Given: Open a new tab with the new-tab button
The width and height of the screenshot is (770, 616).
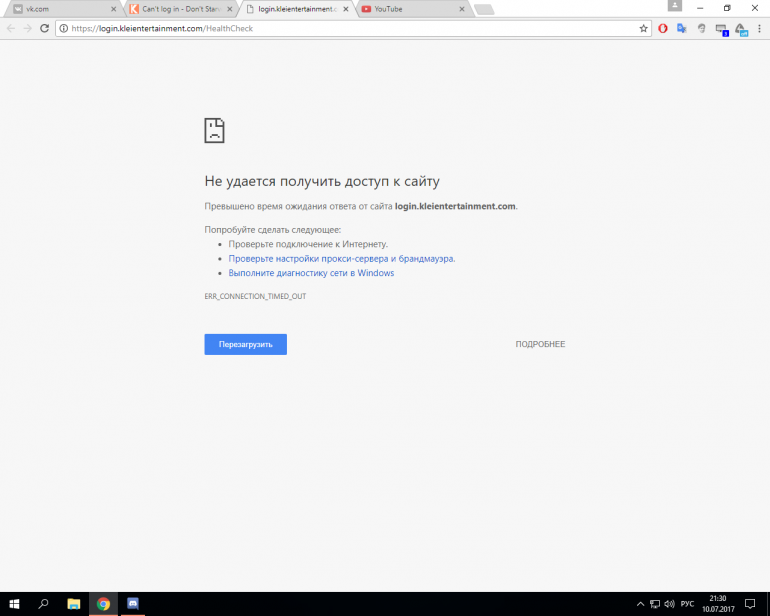Looking at the screenshot, I should point(484,10).
